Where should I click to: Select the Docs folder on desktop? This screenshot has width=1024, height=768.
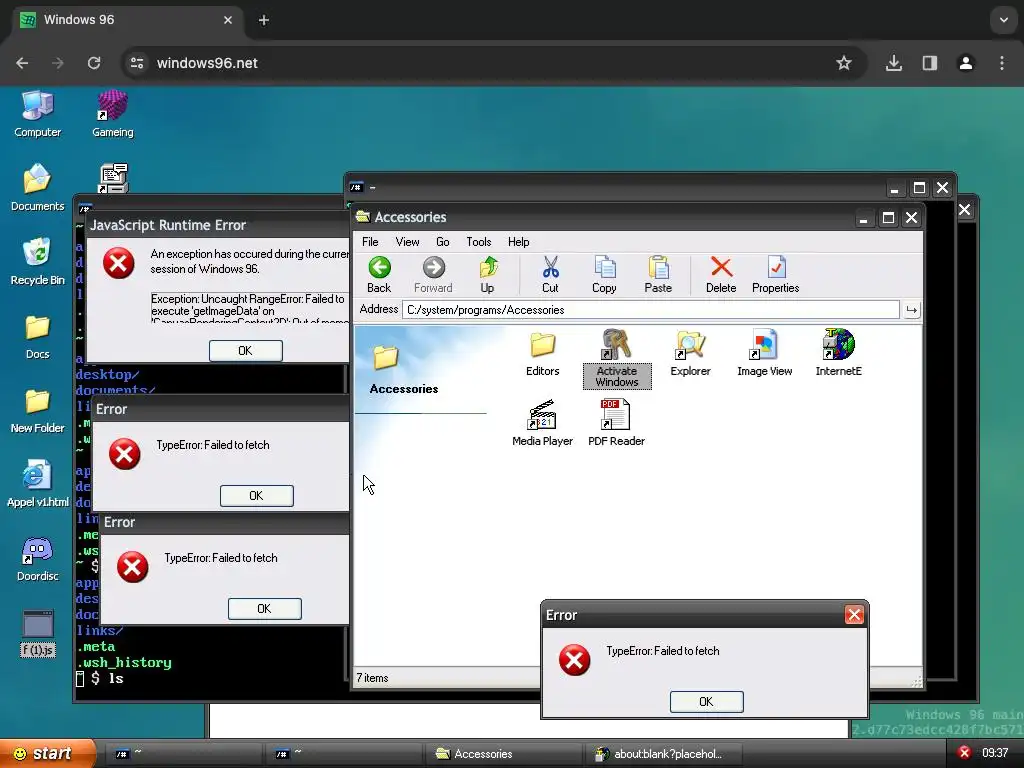click(37, 337)
